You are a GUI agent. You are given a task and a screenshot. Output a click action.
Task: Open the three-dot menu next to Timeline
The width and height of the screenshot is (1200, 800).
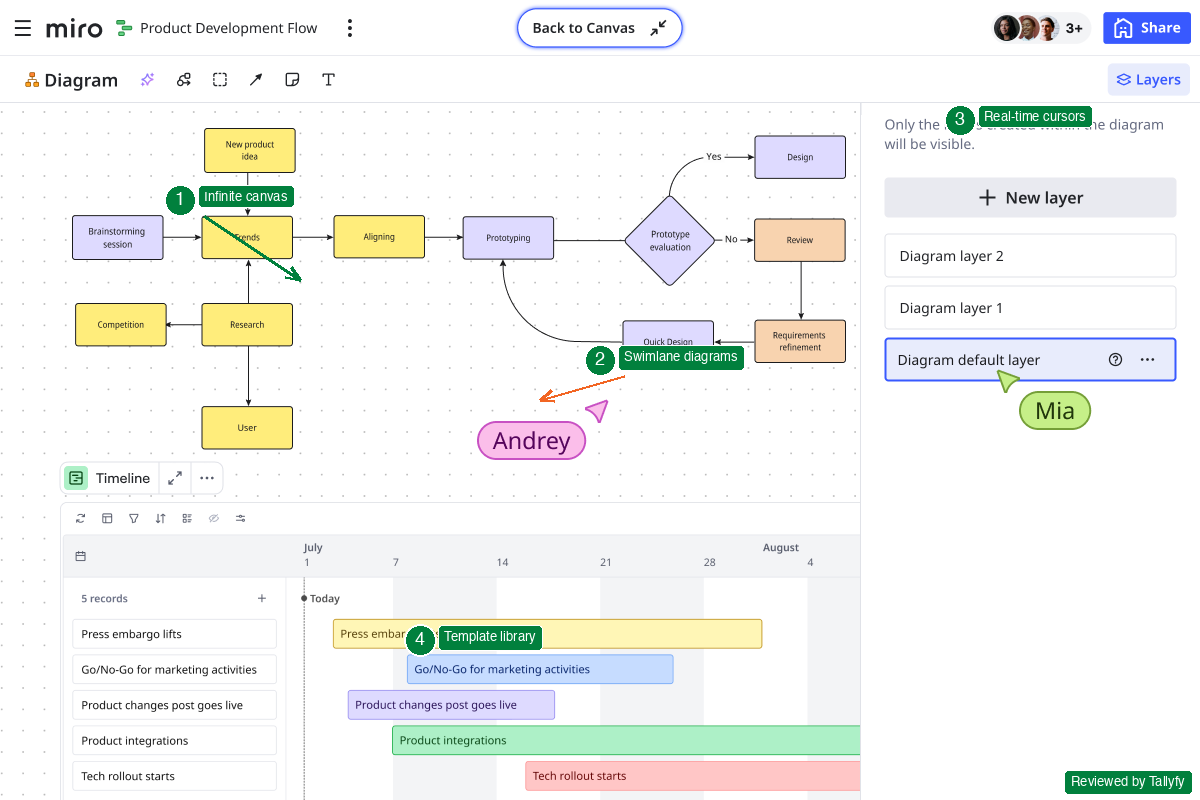[206, 478]
